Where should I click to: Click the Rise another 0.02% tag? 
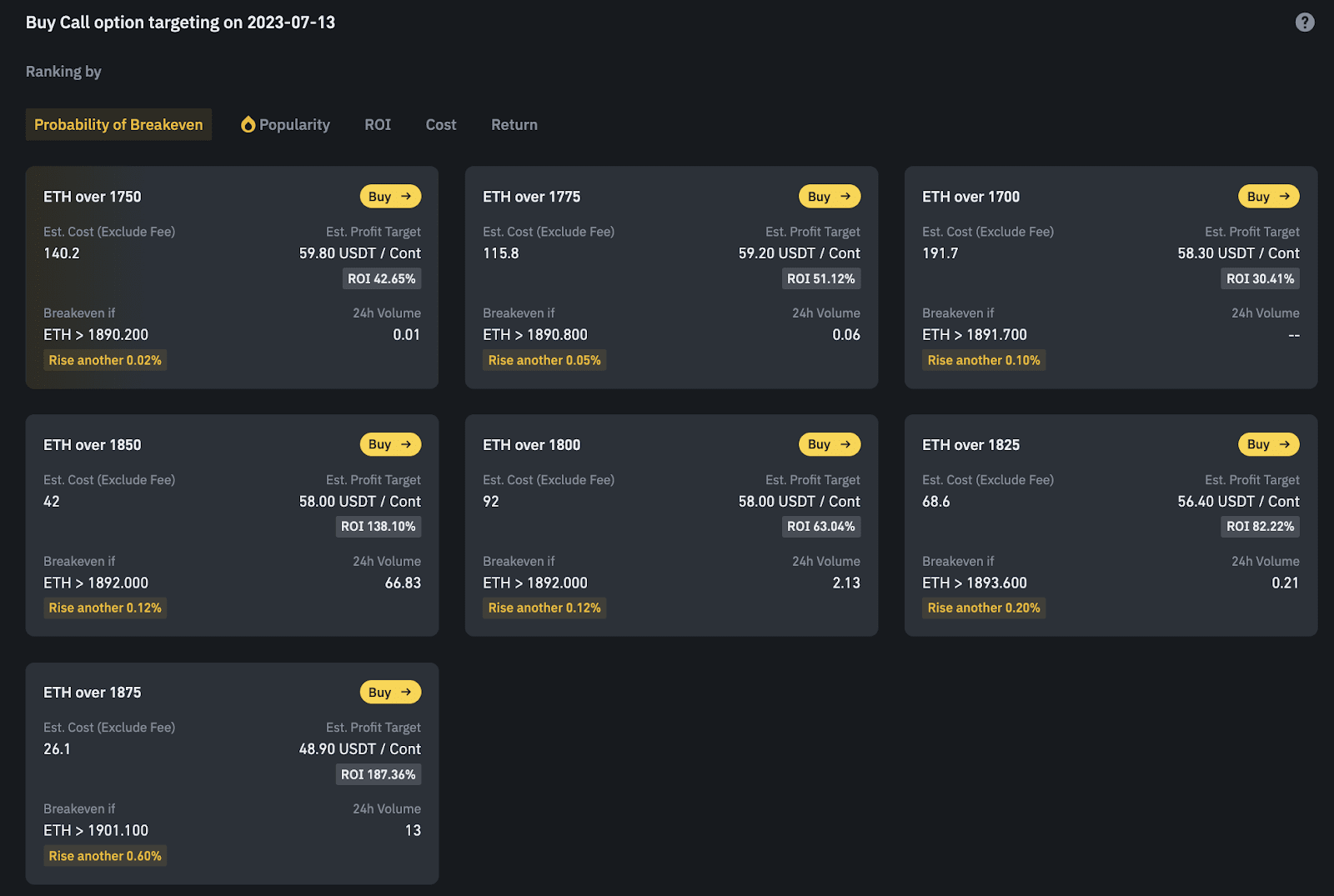click(105, 360)
